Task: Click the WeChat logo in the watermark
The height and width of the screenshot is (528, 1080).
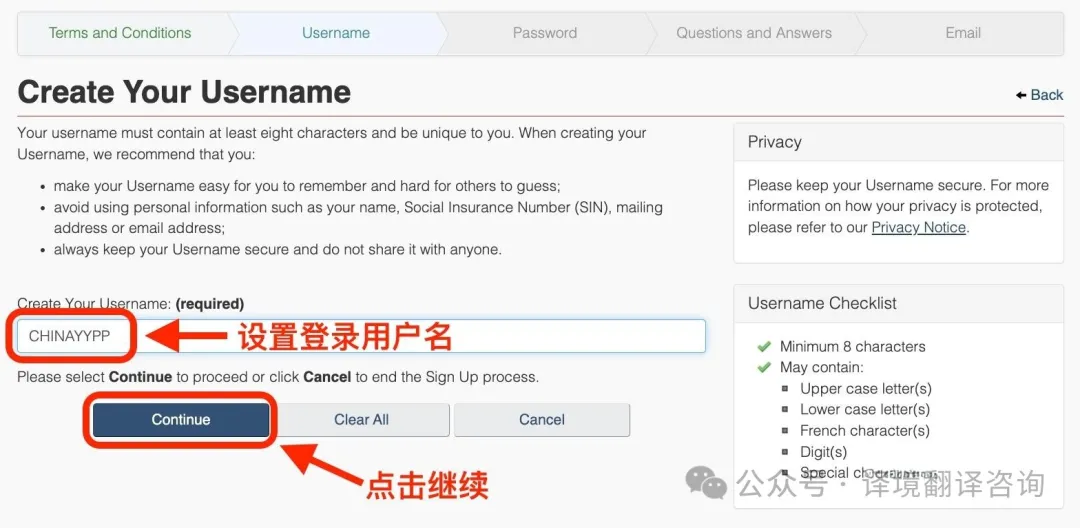Action: tap(706, 481)
